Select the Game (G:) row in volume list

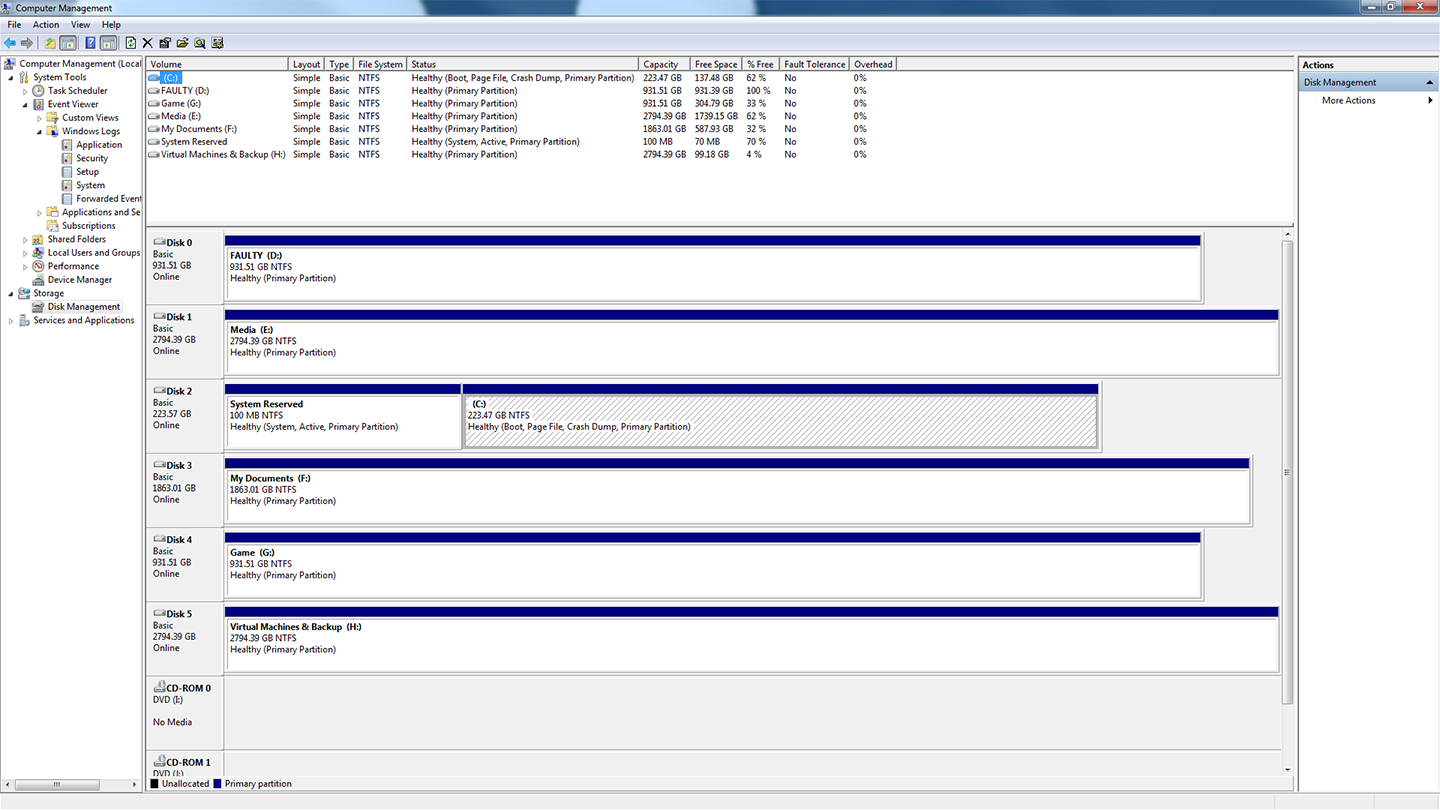click(520, 104)
